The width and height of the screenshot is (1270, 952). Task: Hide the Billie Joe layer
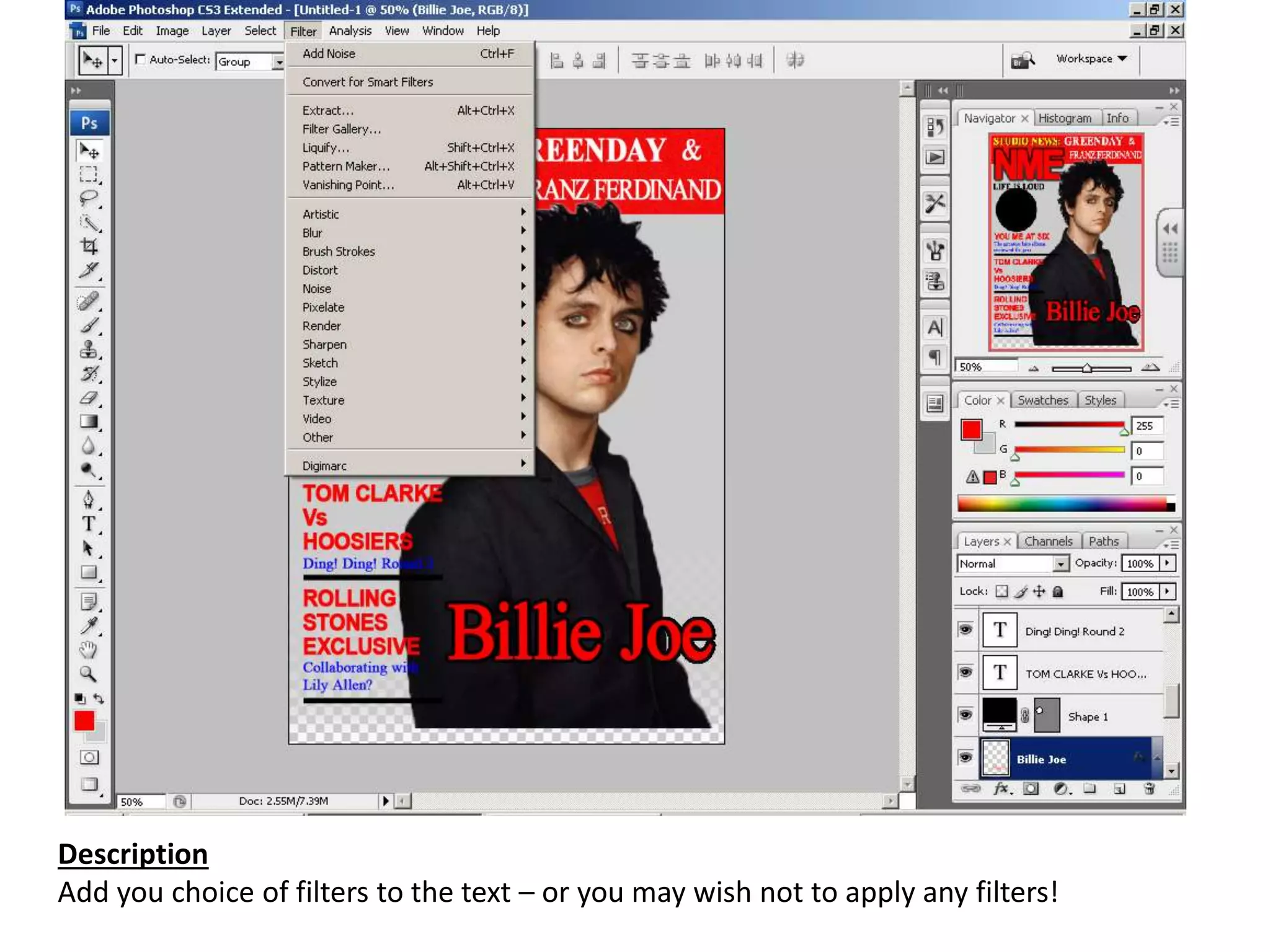click(966, 757)
